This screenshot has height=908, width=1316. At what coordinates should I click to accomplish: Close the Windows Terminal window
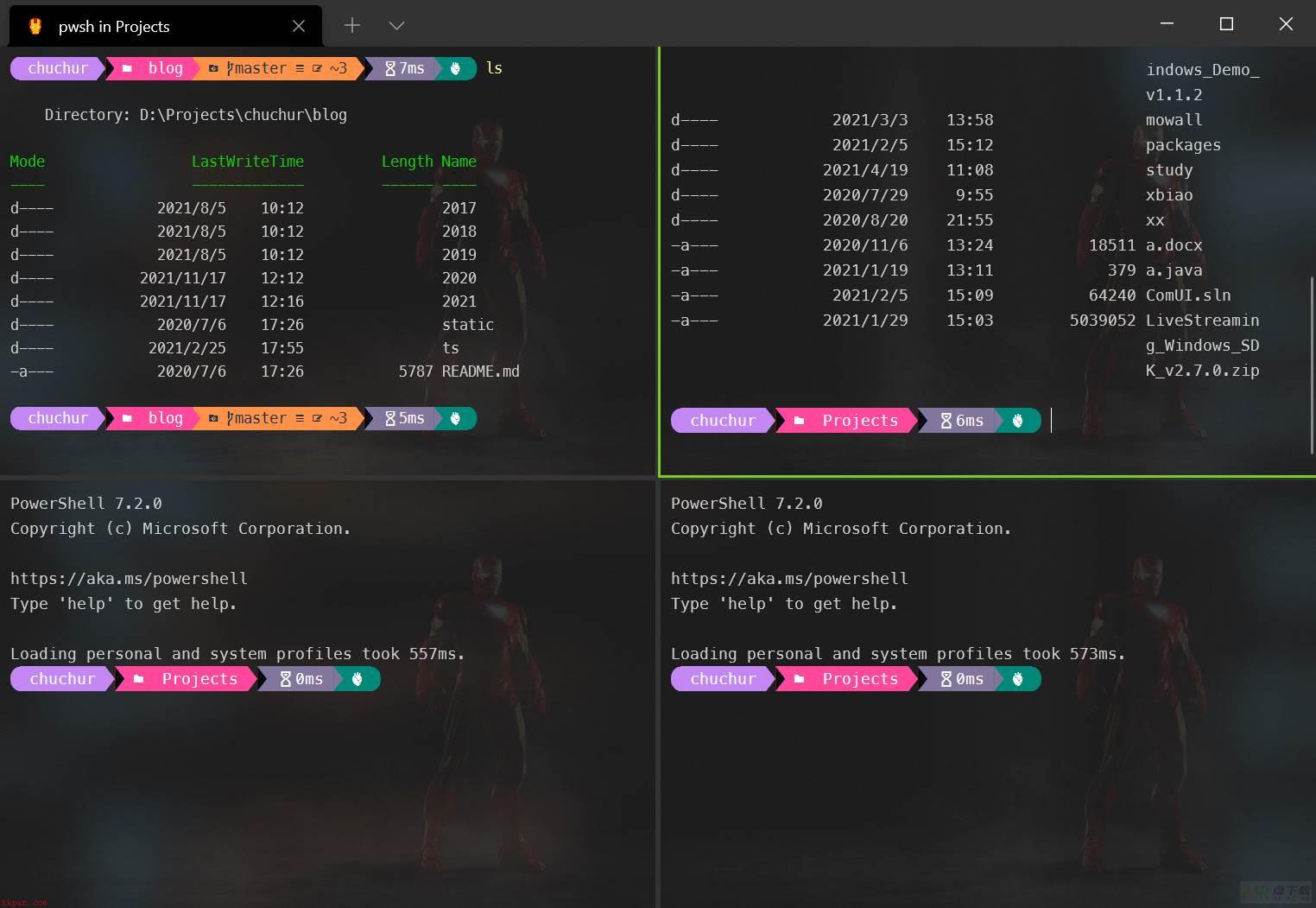[1286, 23]
